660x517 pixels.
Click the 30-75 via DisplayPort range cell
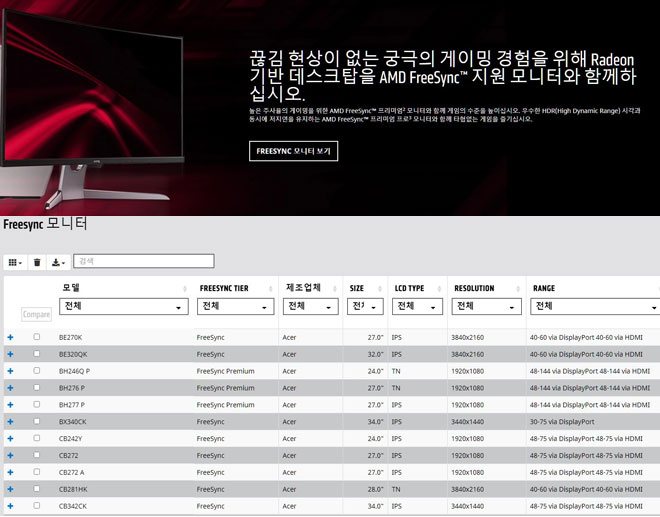click(x=562, y=422)
